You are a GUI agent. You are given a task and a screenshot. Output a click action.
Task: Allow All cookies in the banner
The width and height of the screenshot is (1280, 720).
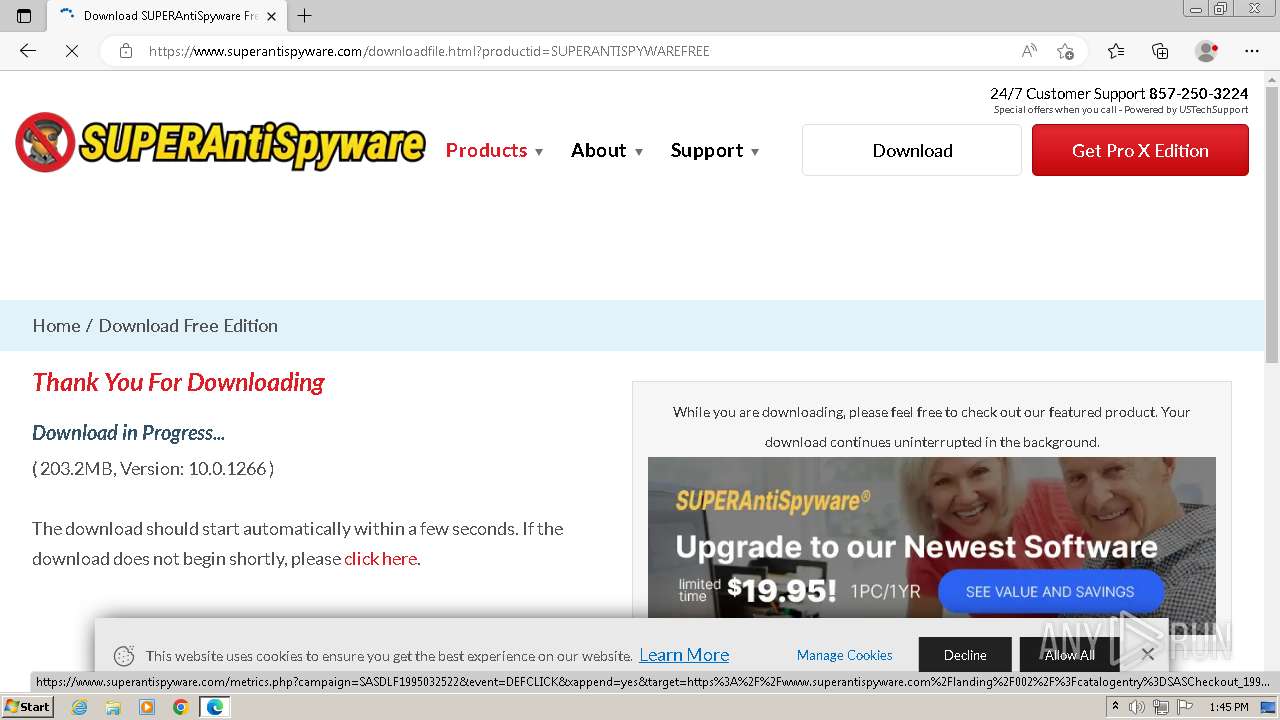[x=1070, y=655]
